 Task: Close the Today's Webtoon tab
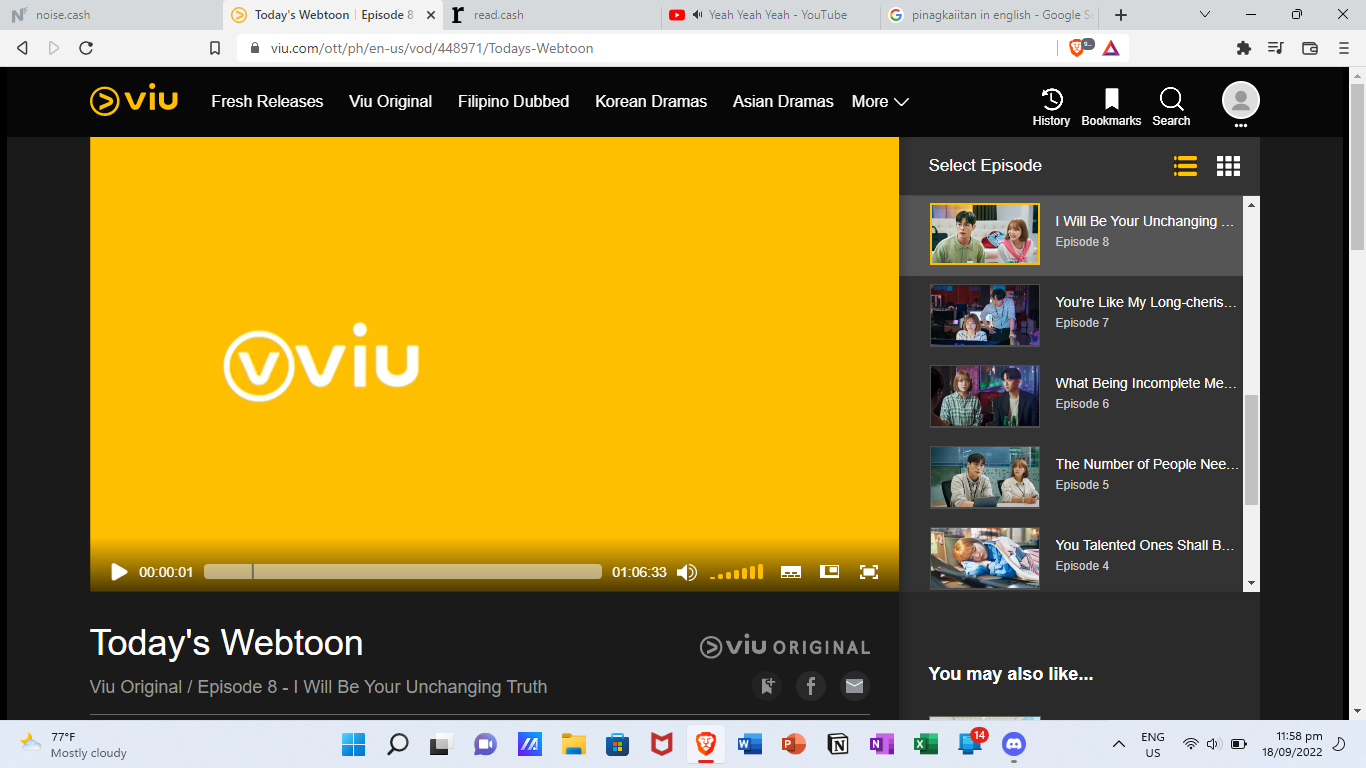pyautogui.click(x=431, y=15)
